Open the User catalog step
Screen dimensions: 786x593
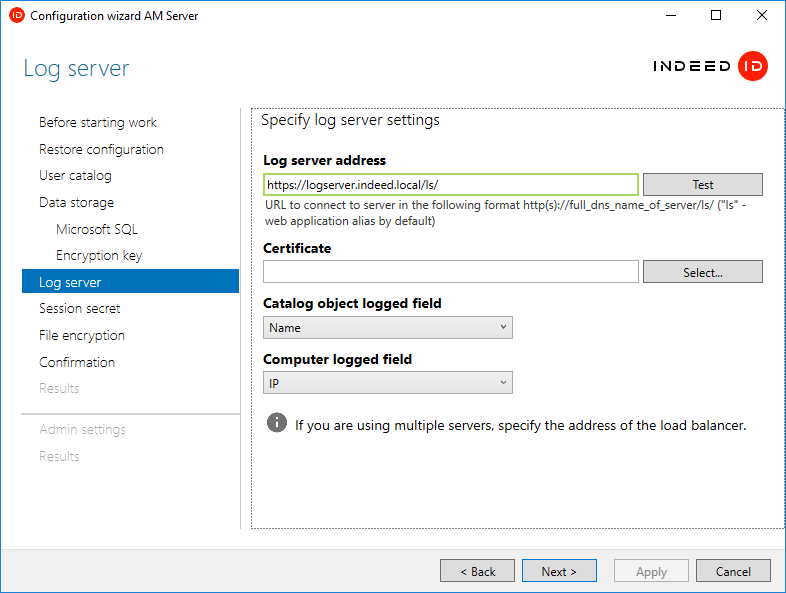(x=75, y=175)
